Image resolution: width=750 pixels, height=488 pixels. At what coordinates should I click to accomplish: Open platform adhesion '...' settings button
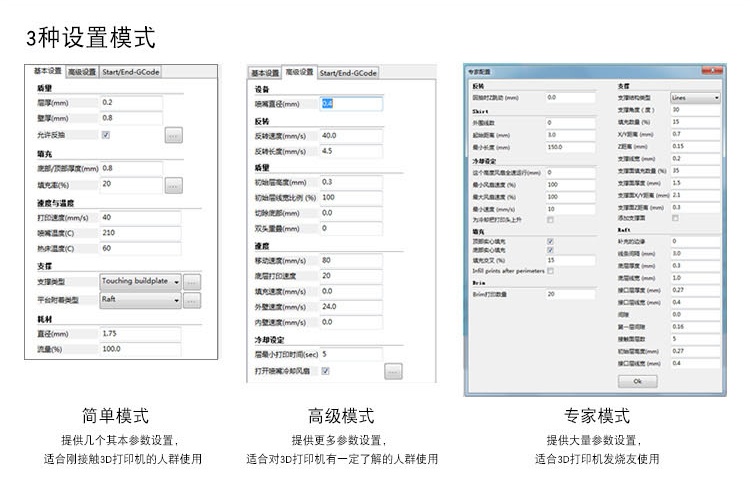coord(192,300)
